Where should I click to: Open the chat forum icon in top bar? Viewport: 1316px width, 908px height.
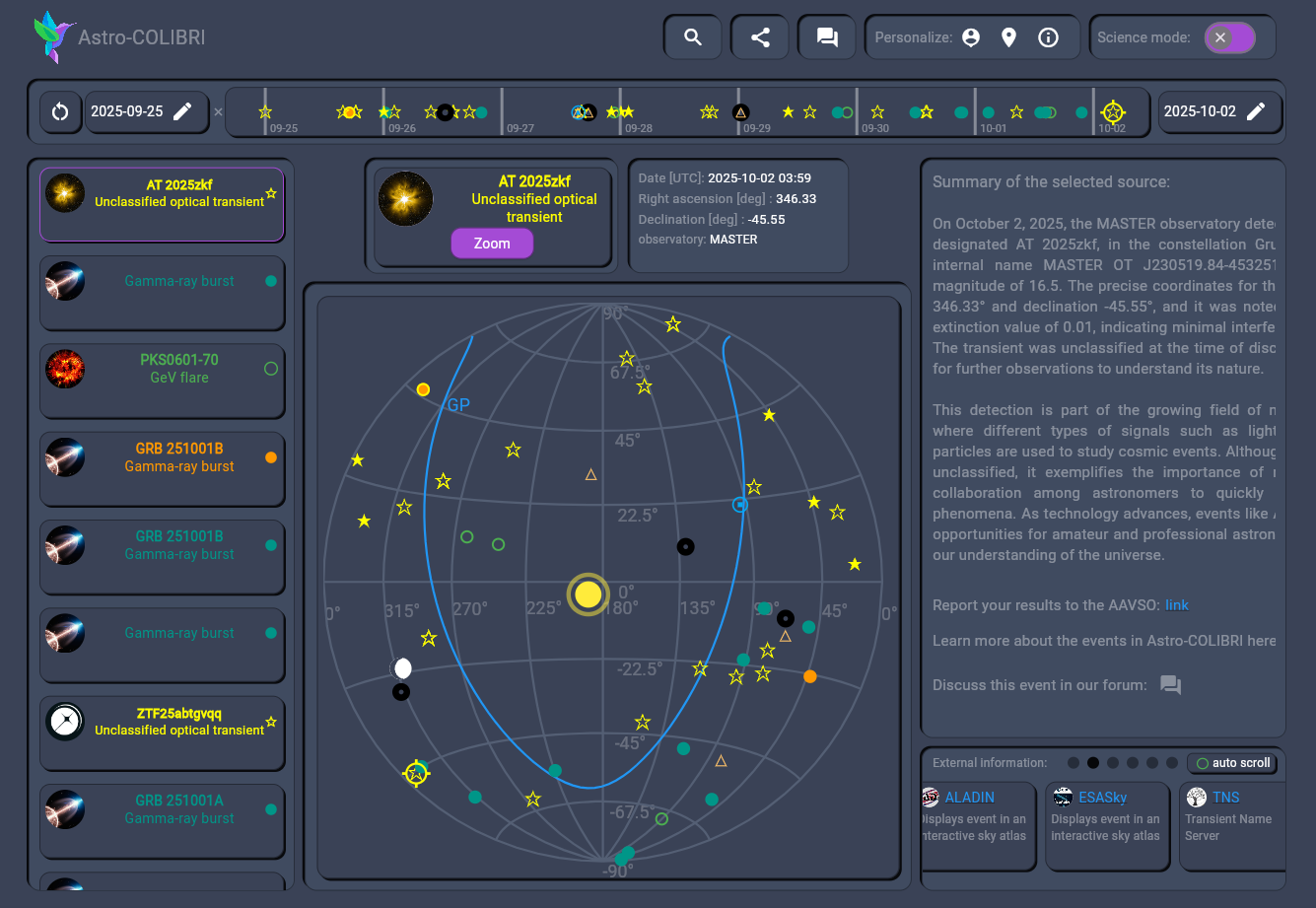(x=827, y=37)
